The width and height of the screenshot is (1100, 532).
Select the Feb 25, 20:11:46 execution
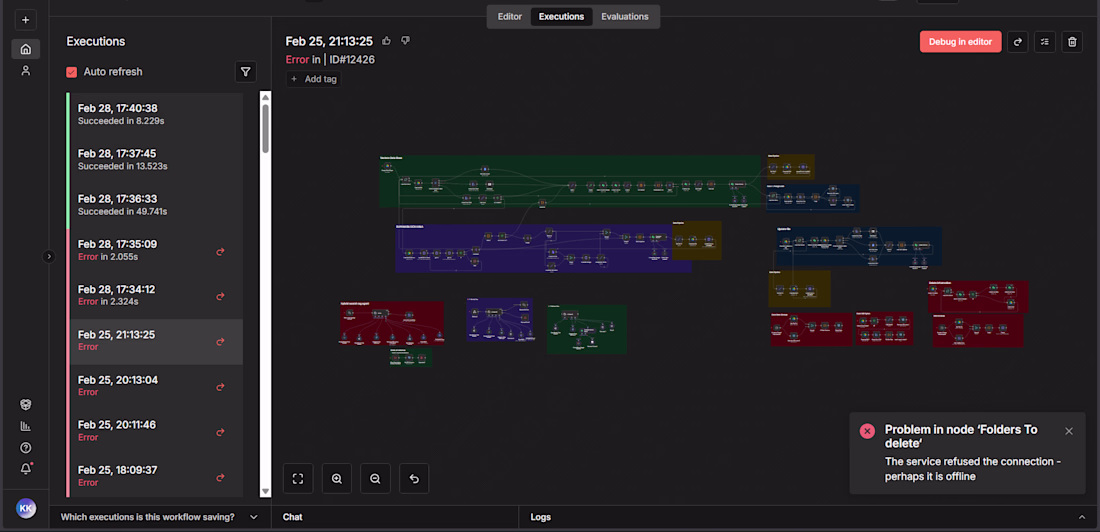pyautogui.click(x=155, y=431)
